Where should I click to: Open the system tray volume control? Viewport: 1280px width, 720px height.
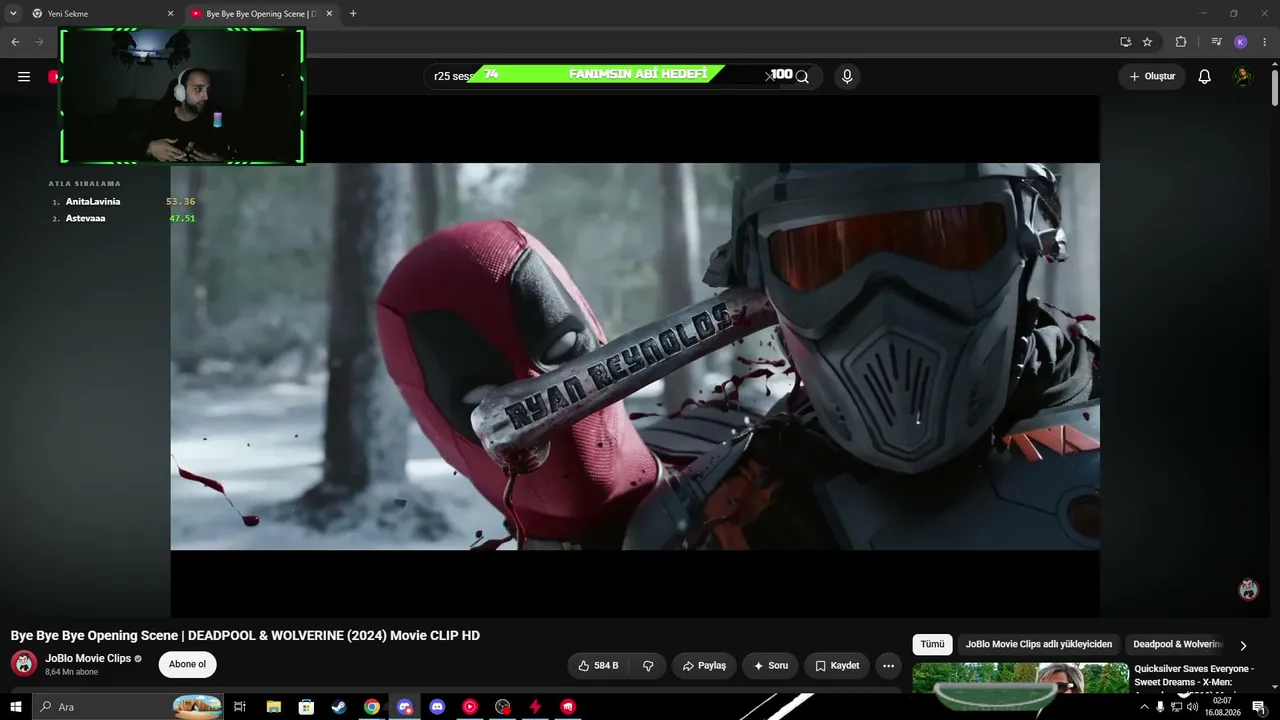pos(1193,707)
